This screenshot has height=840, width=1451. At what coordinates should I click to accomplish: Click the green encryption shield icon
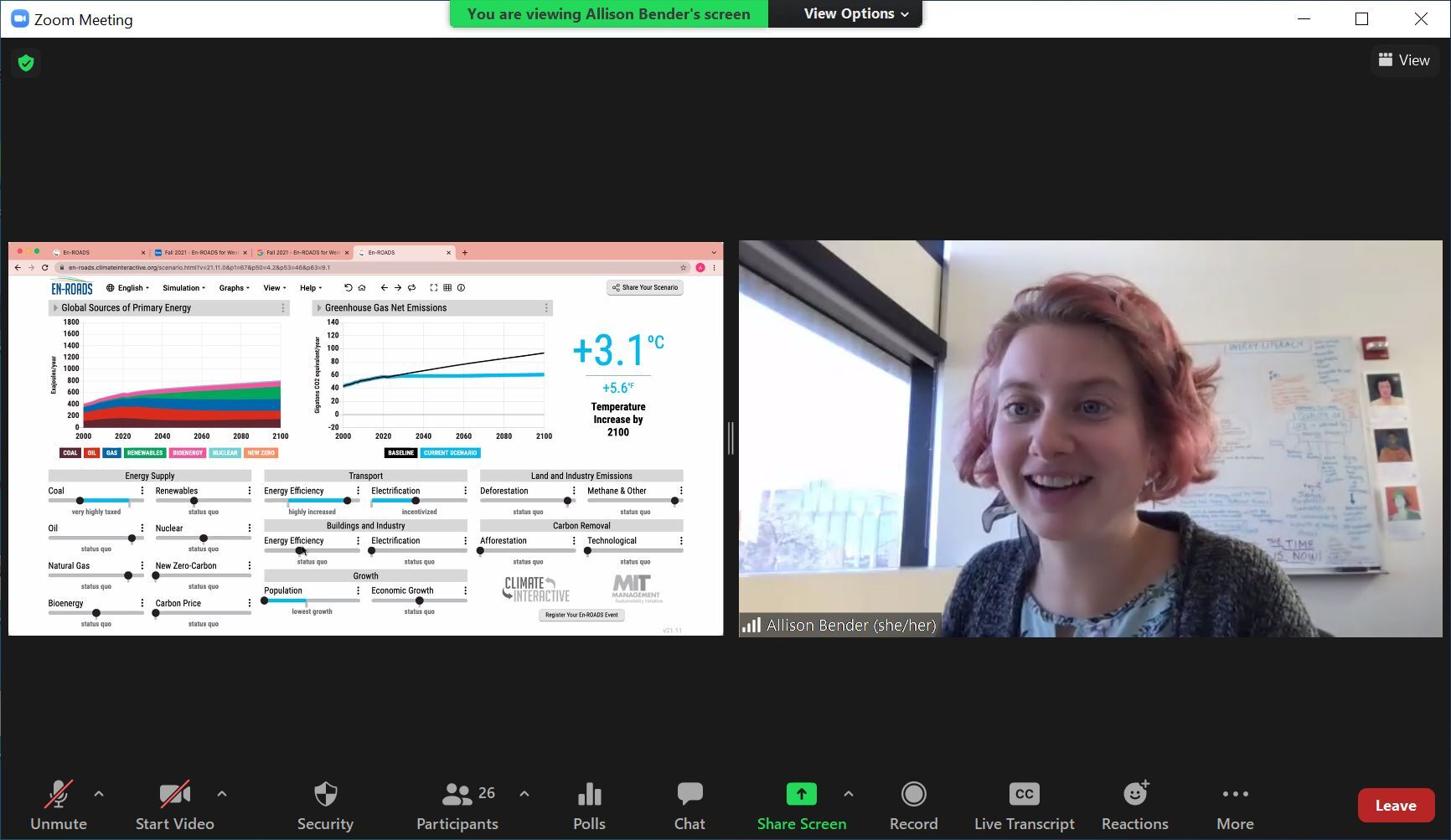tap(26, 63)
